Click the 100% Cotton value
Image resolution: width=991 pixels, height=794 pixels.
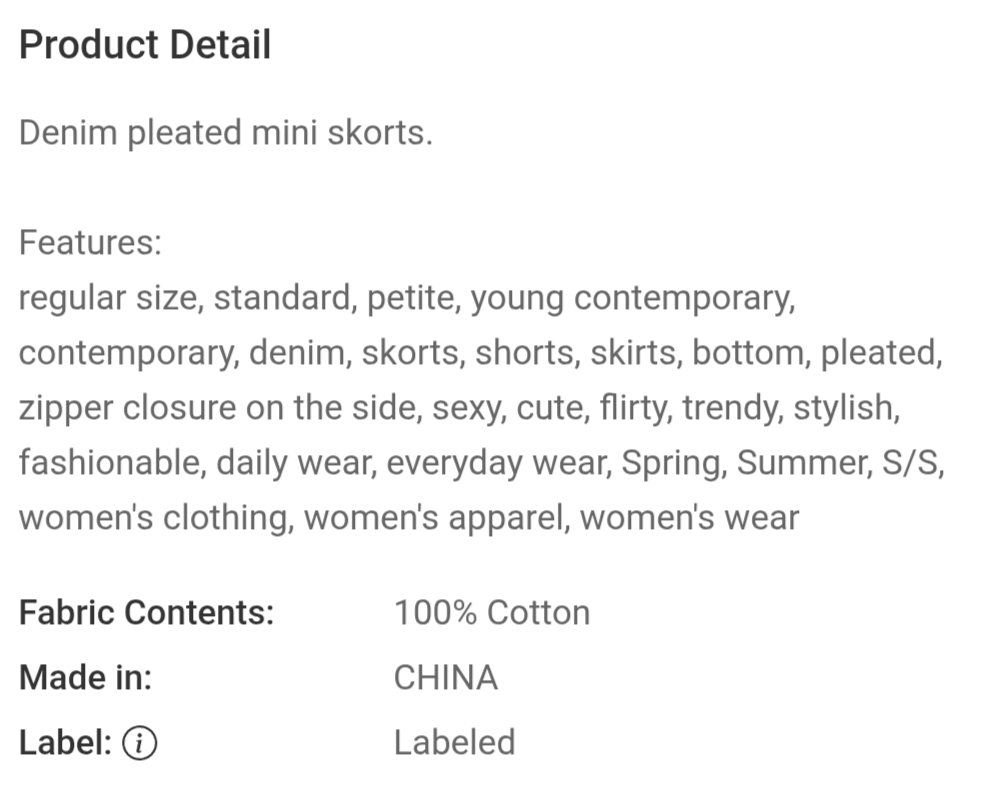point(492,613)
